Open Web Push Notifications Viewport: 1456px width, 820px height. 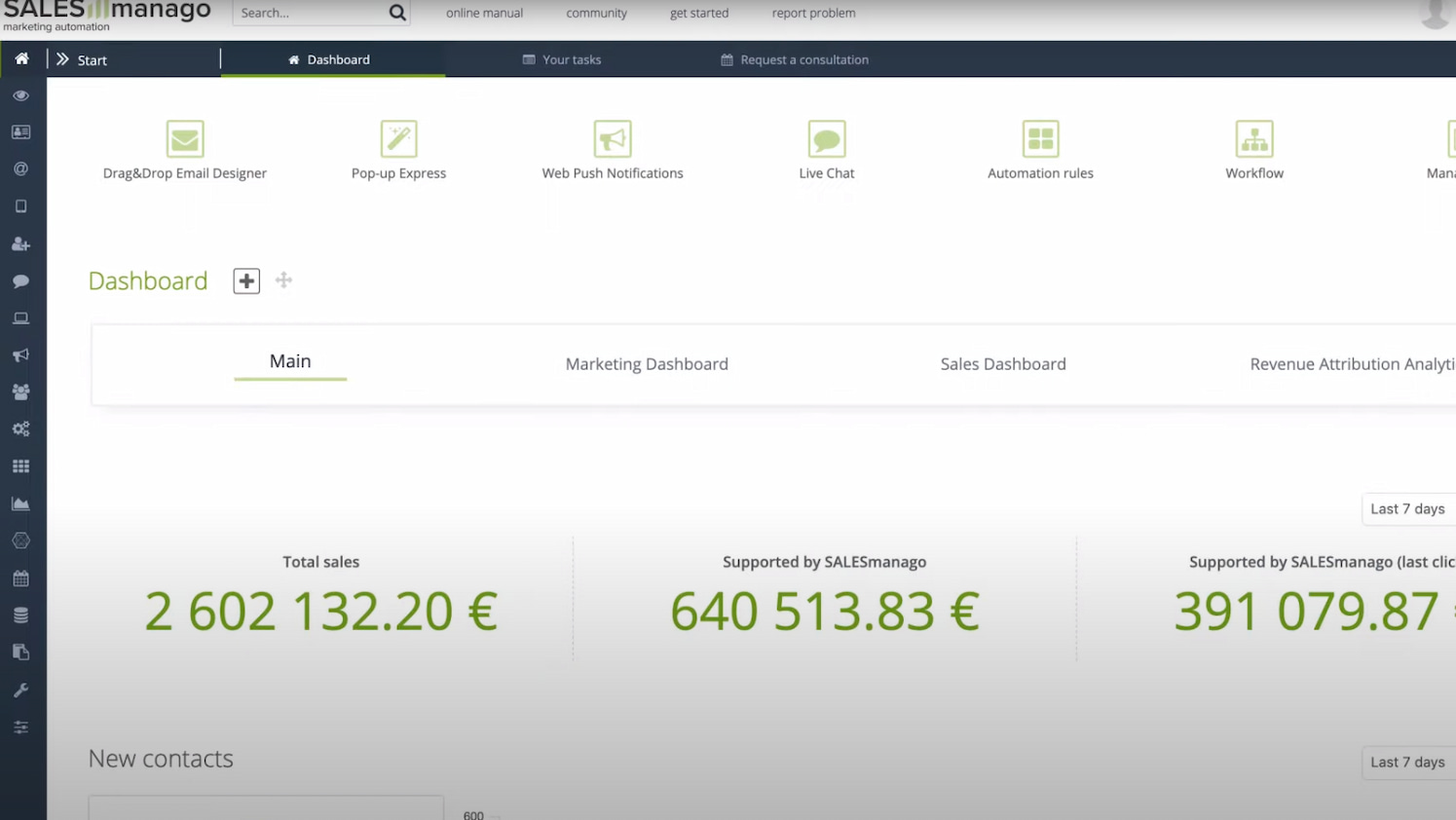[x=613, y=148]
